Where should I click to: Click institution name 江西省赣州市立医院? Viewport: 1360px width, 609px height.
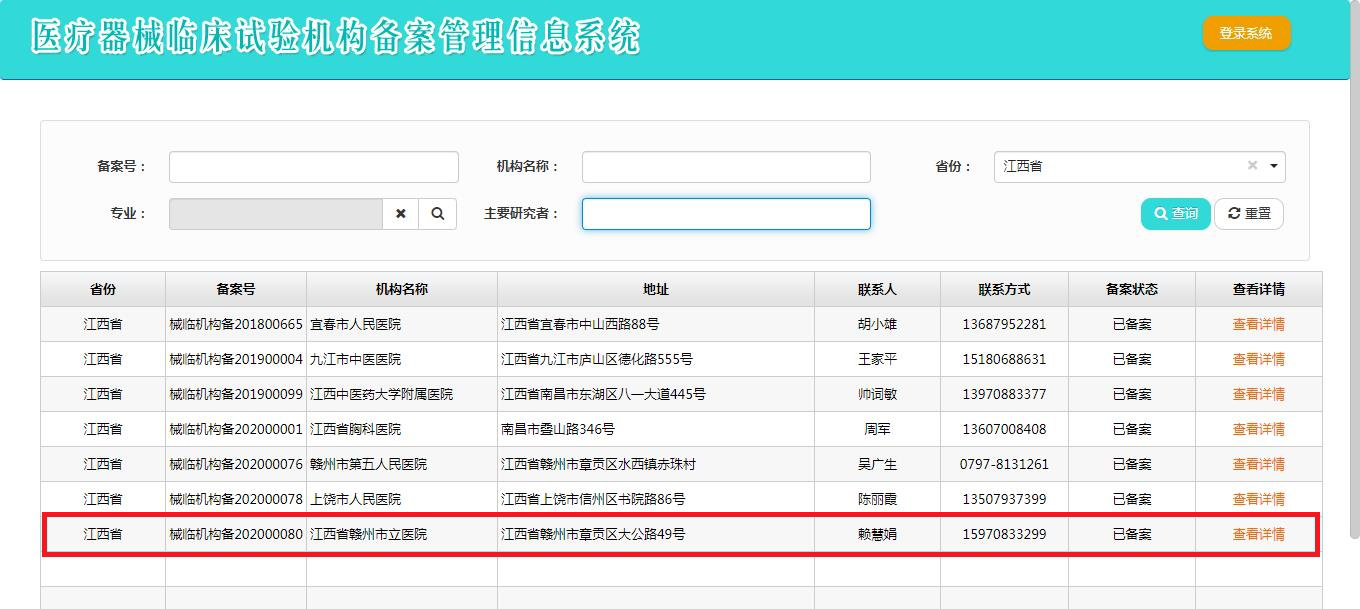pyautogui.click(x=368, y=534)
